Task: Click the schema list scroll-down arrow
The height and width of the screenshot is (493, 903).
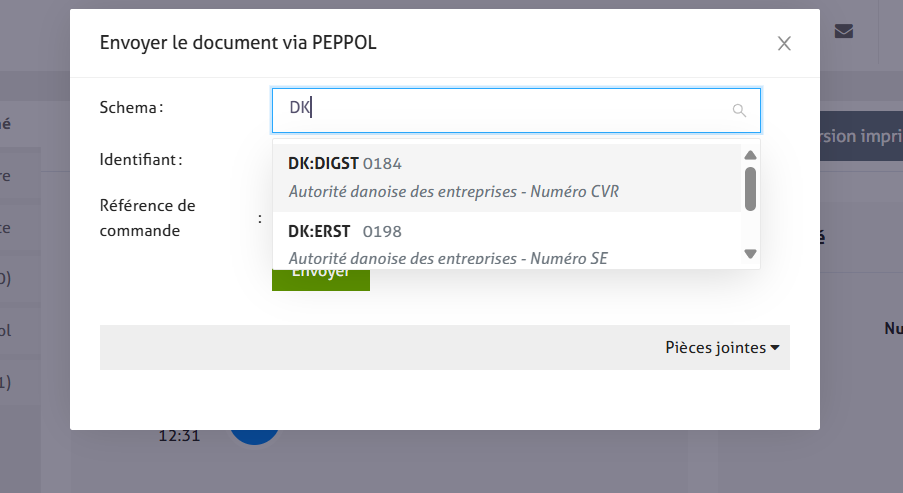Action: tap(750, 254)
